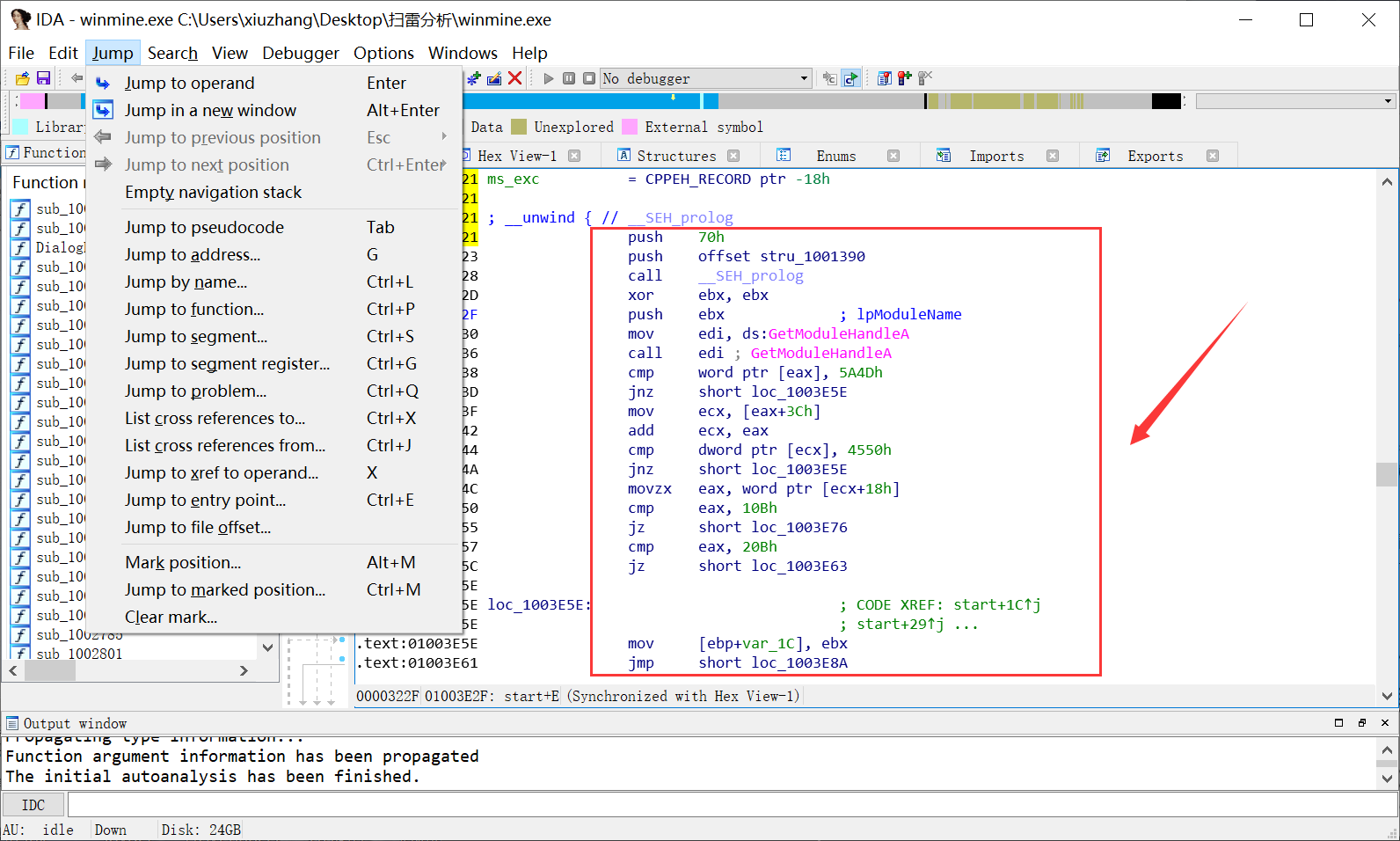Click the add breakpoint icon
This screenshot has height=841, width=1400.
click(x=905, y=78)
